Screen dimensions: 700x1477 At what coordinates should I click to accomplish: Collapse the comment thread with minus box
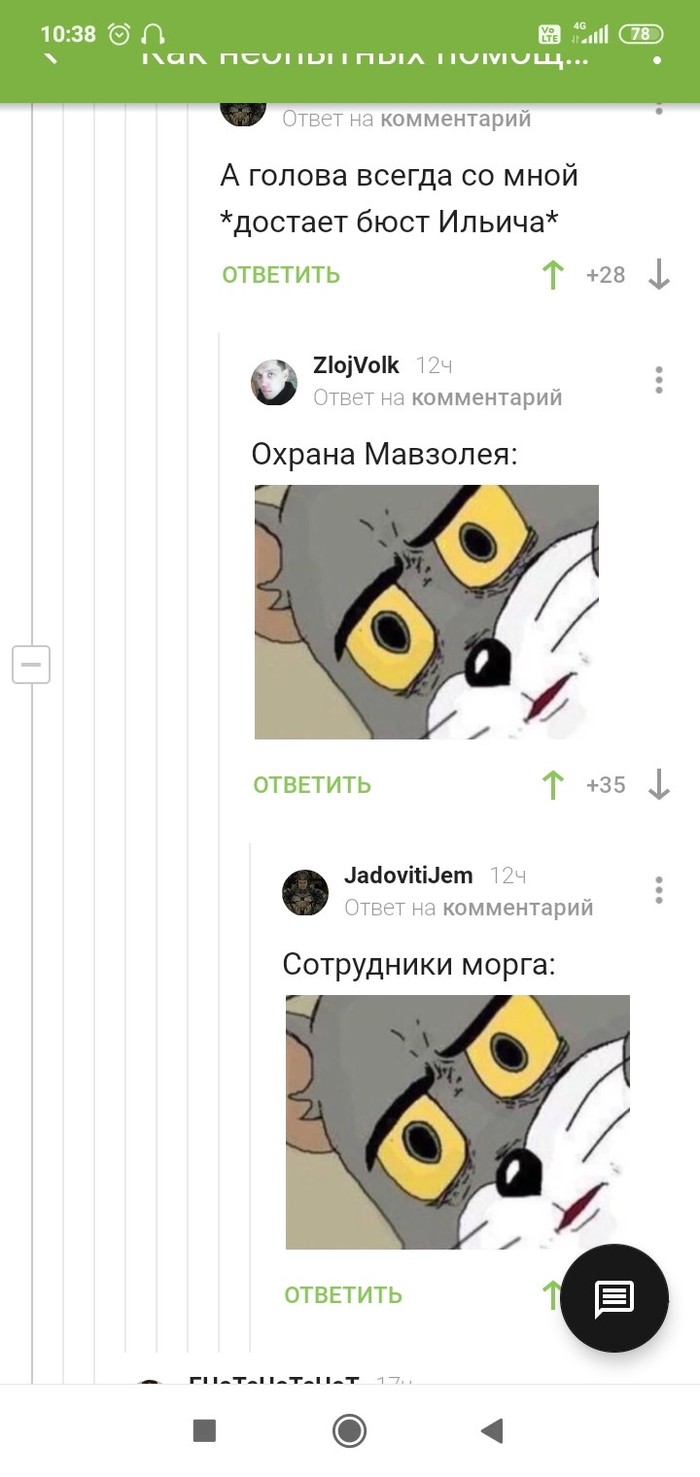click(x=31, y=664)
